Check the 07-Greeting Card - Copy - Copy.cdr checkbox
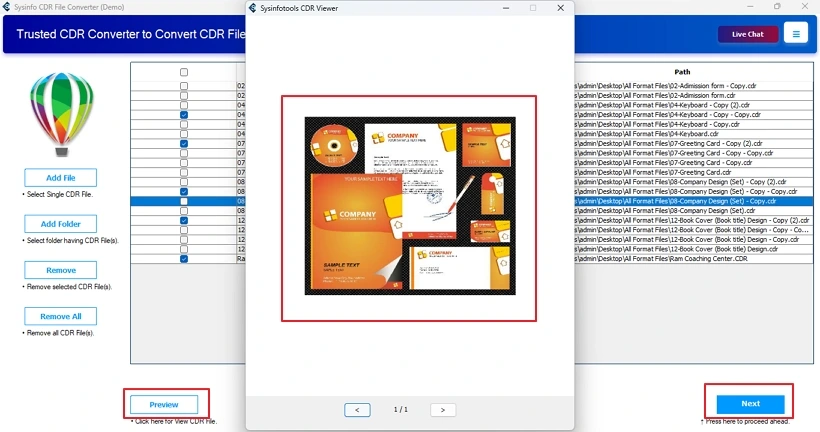The width and height of the screenshot is (820, 432). pos(184,153)
